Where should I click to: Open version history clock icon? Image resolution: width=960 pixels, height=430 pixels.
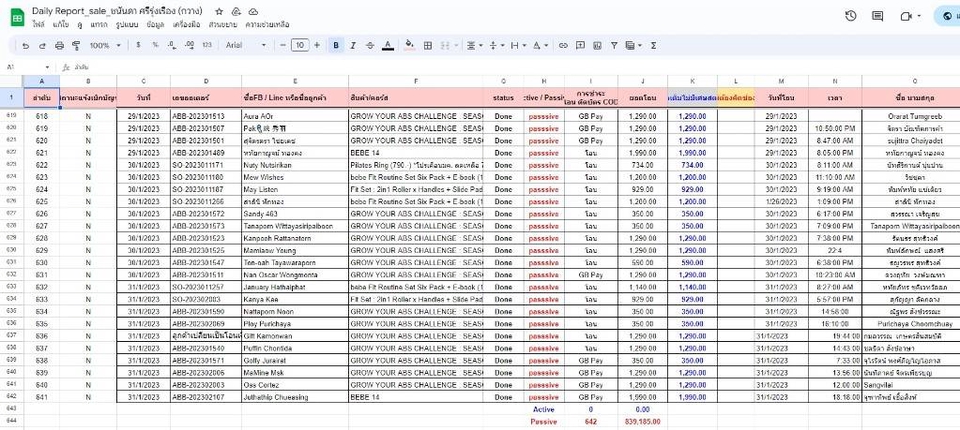[850, 16]
